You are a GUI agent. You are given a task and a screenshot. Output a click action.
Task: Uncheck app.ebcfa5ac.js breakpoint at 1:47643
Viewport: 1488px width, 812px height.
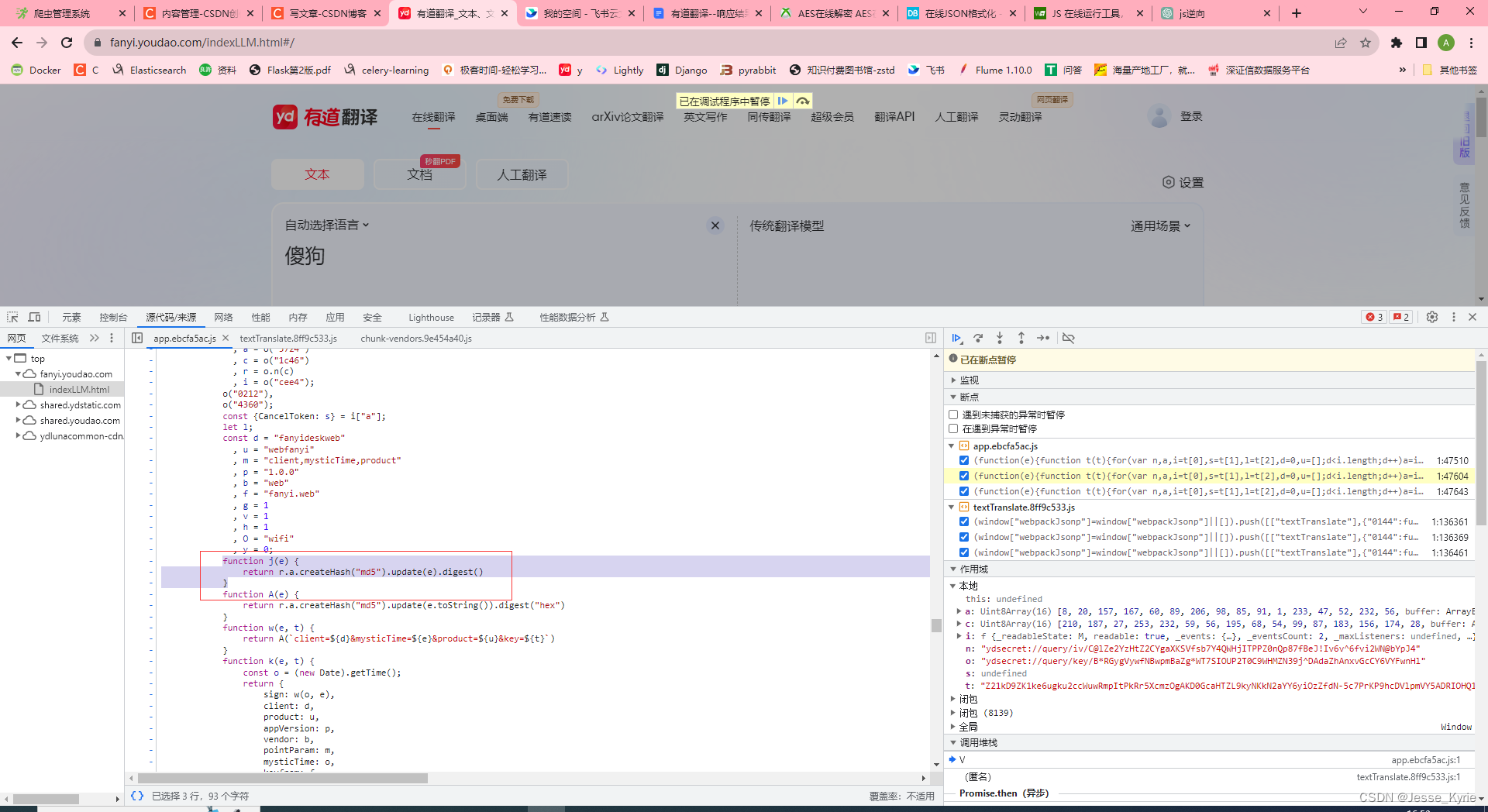pyautogui.click(x=964, y=491)
